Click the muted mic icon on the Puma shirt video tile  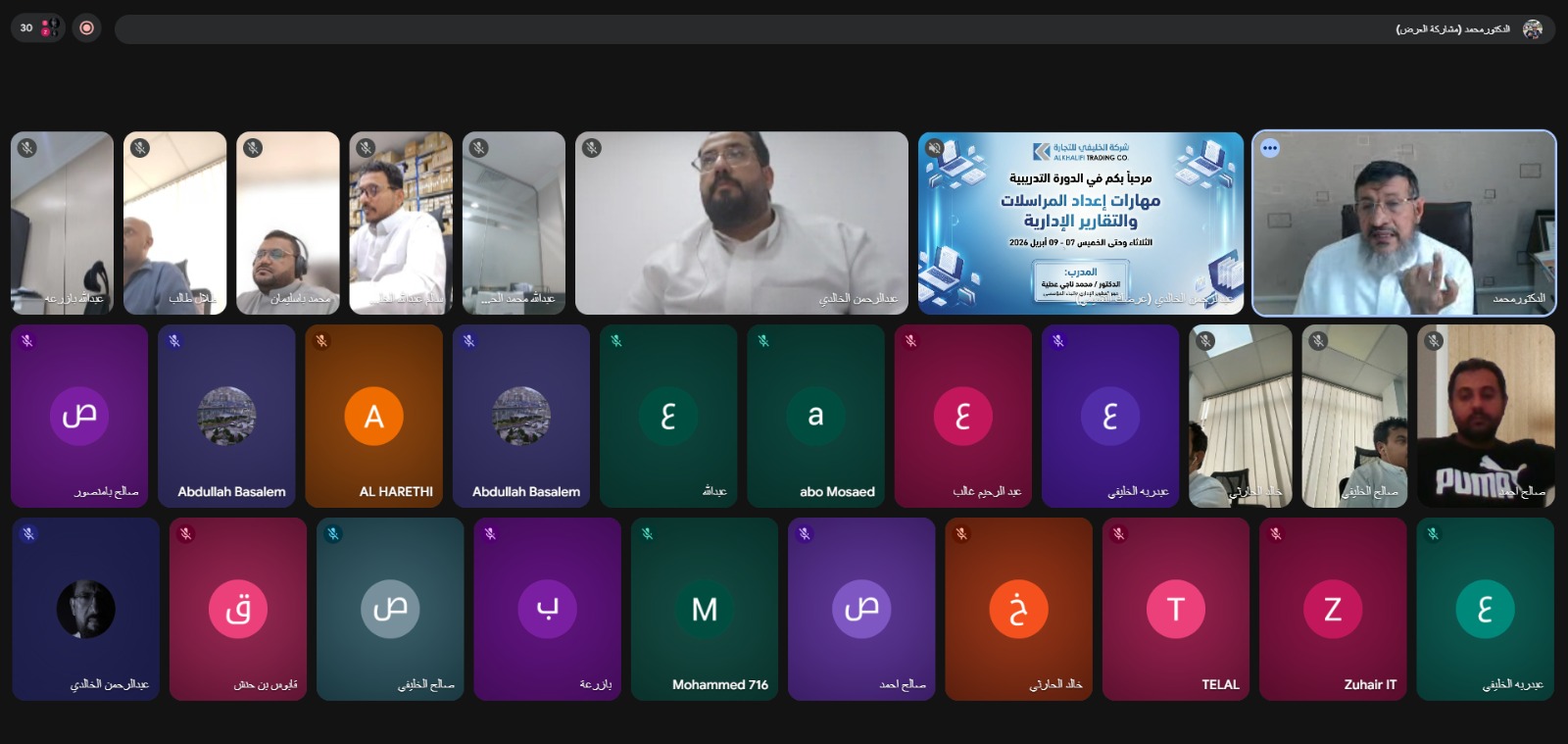point(1434,341)
